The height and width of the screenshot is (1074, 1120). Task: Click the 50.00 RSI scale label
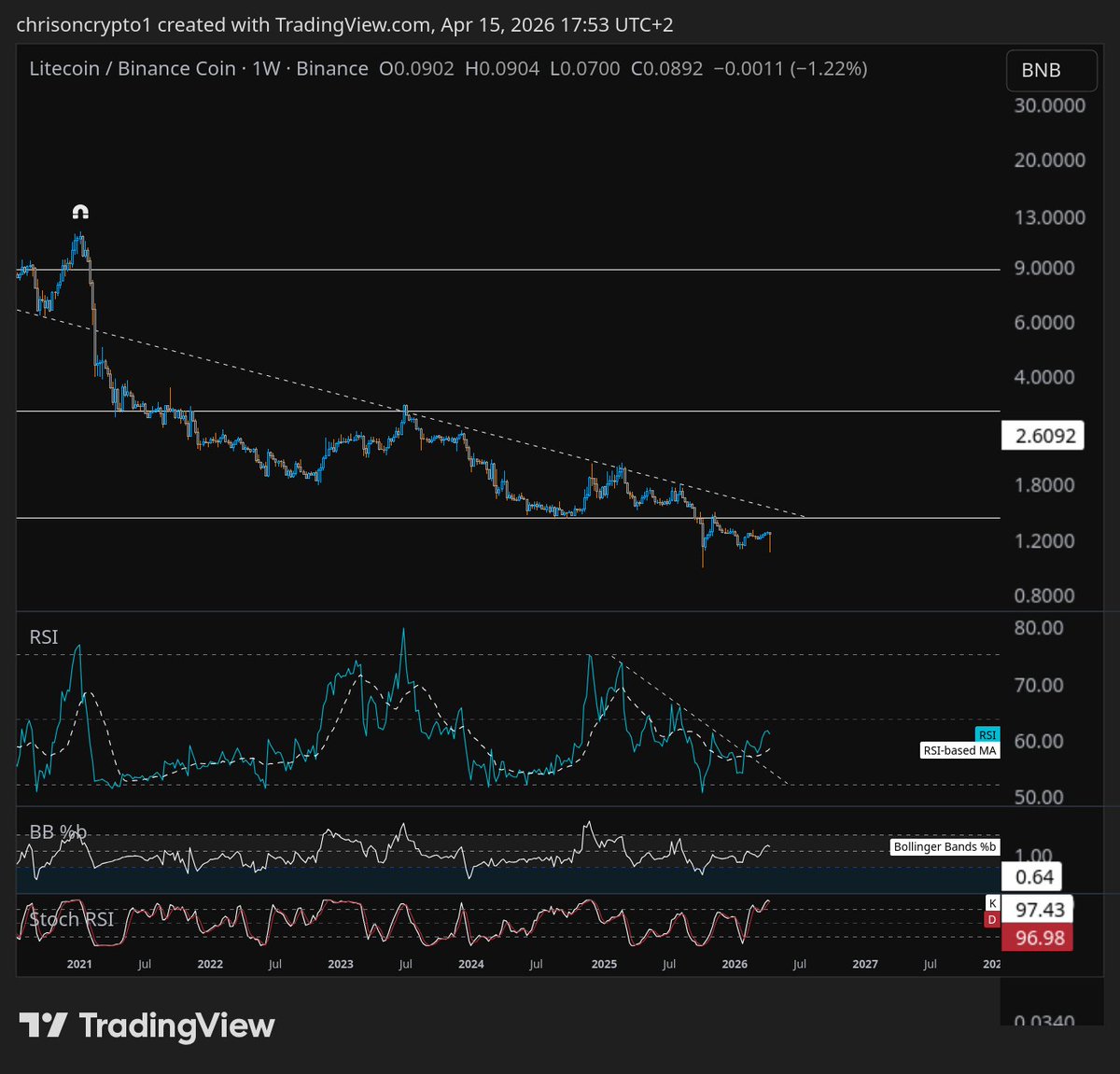(1039, 798)
